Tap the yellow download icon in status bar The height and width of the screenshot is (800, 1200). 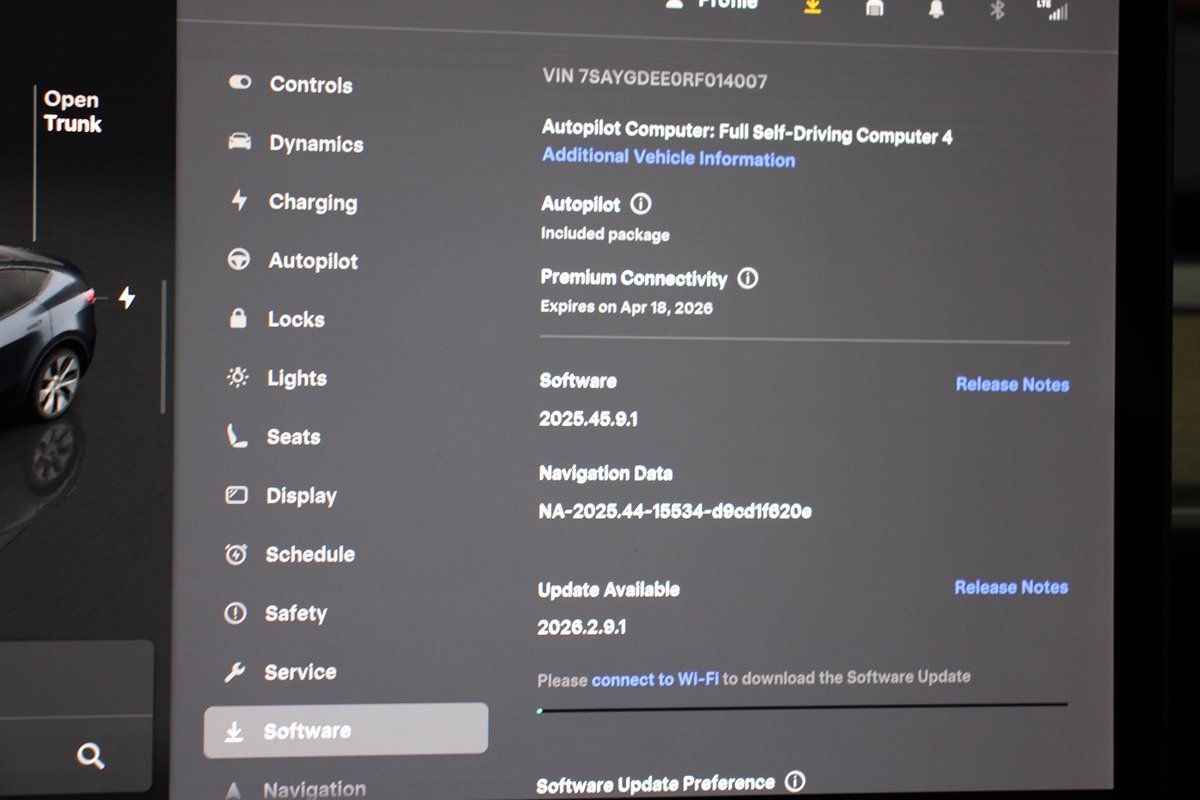813,6
